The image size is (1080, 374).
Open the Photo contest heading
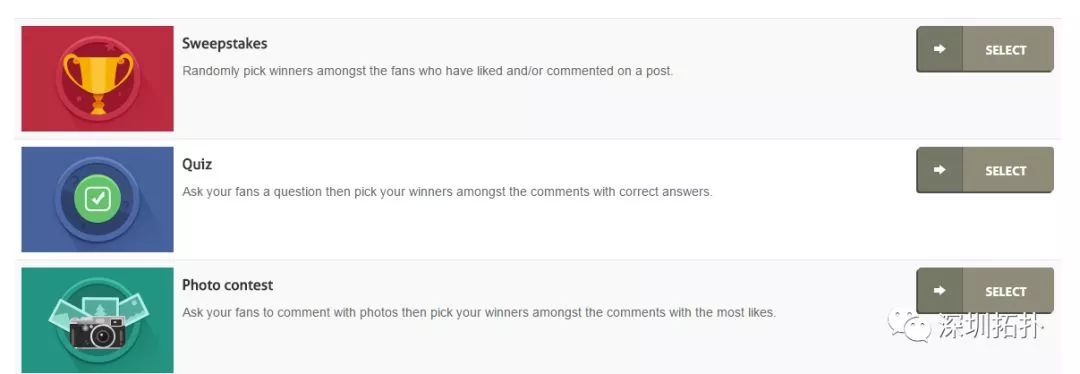tap(227, 284)
